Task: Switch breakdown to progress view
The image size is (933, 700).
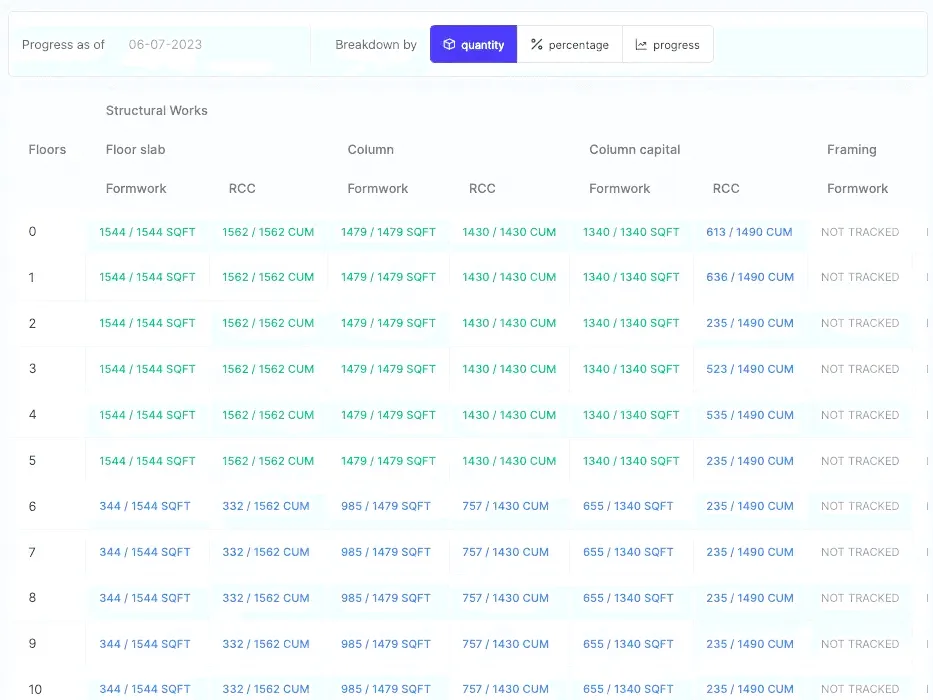Action: click(668, 45)
